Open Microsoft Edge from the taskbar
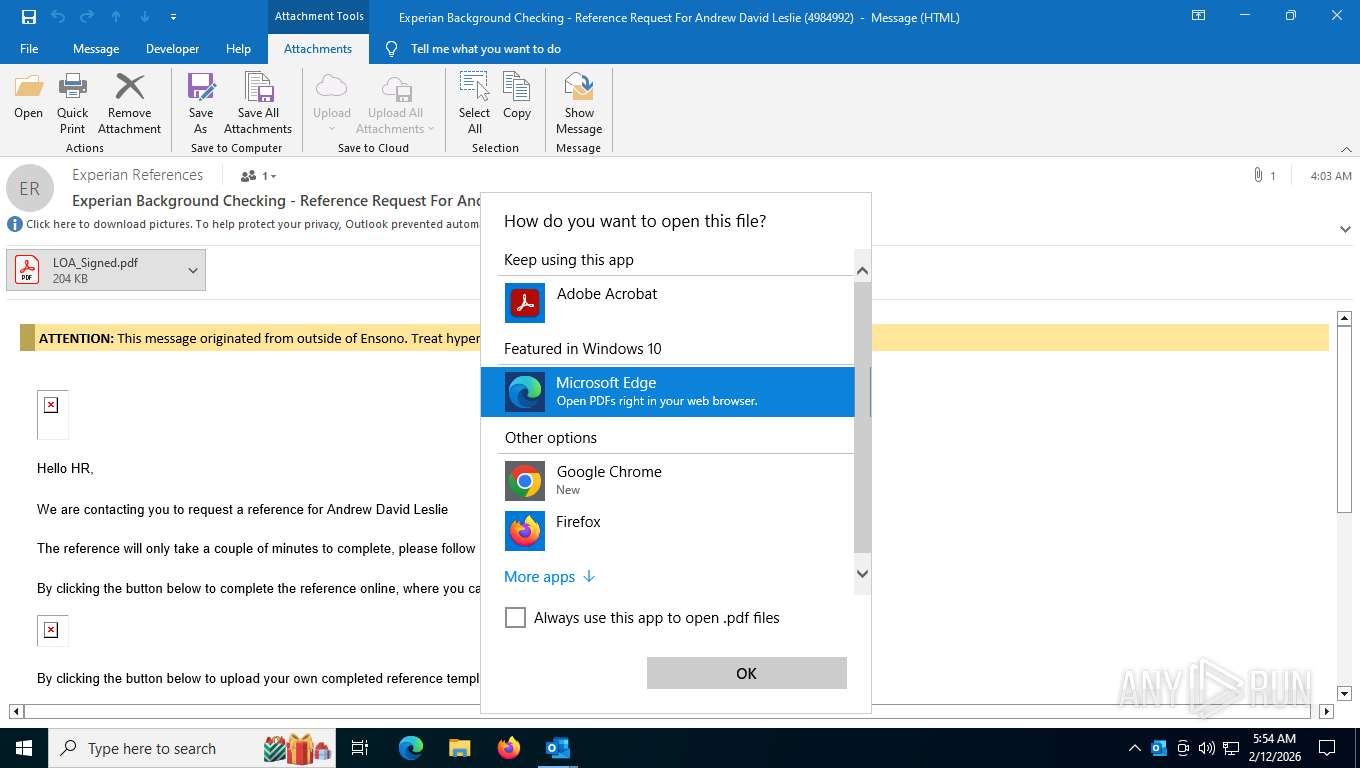 coord(411,747)
